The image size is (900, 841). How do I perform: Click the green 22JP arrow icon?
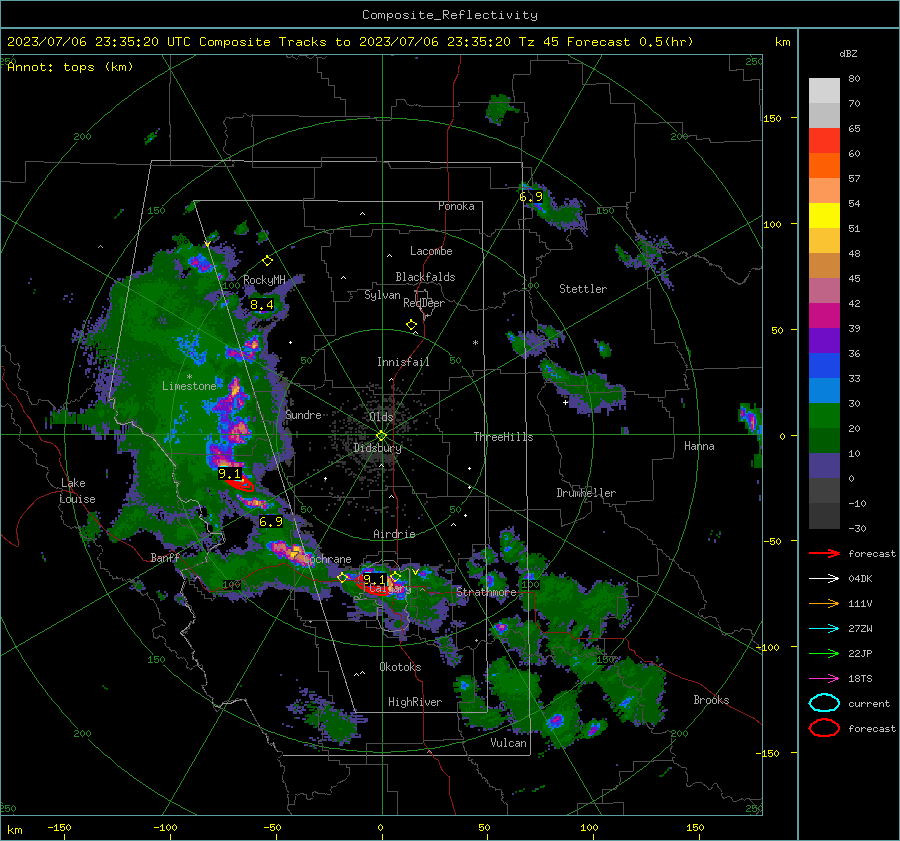824,653
